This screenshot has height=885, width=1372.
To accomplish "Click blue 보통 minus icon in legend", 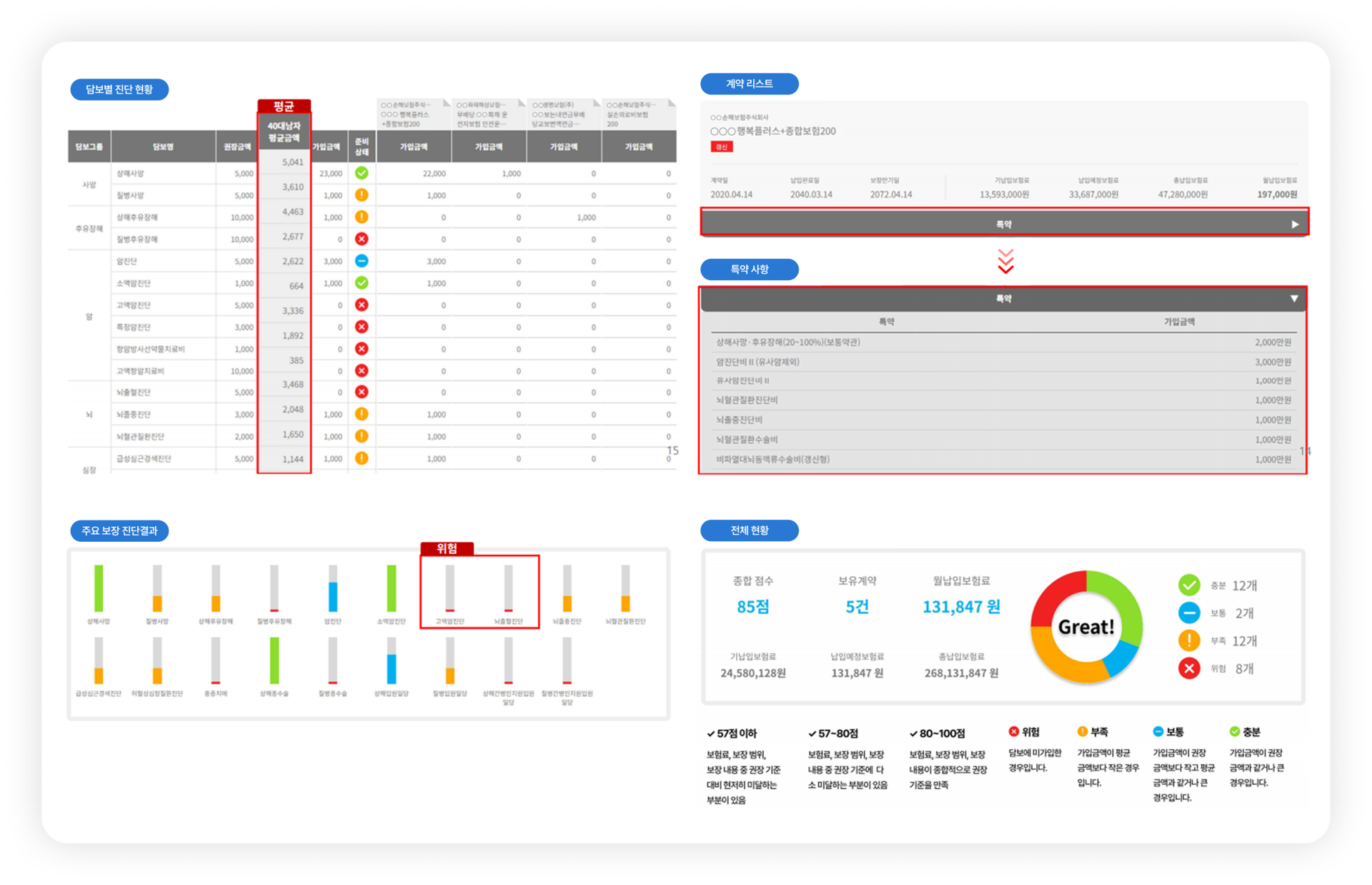I will [x=1189, y=613].
